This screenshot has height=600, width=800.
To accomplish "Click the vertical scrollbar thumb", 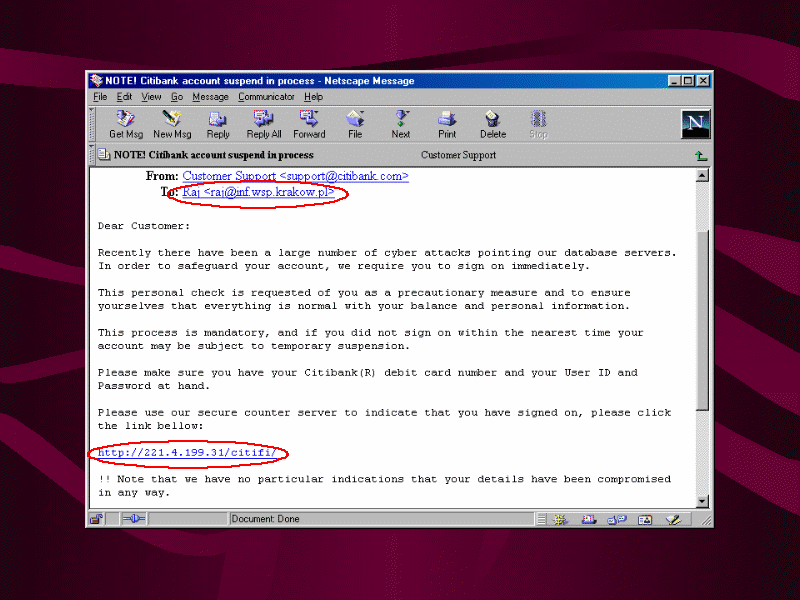I will point(702,320).
